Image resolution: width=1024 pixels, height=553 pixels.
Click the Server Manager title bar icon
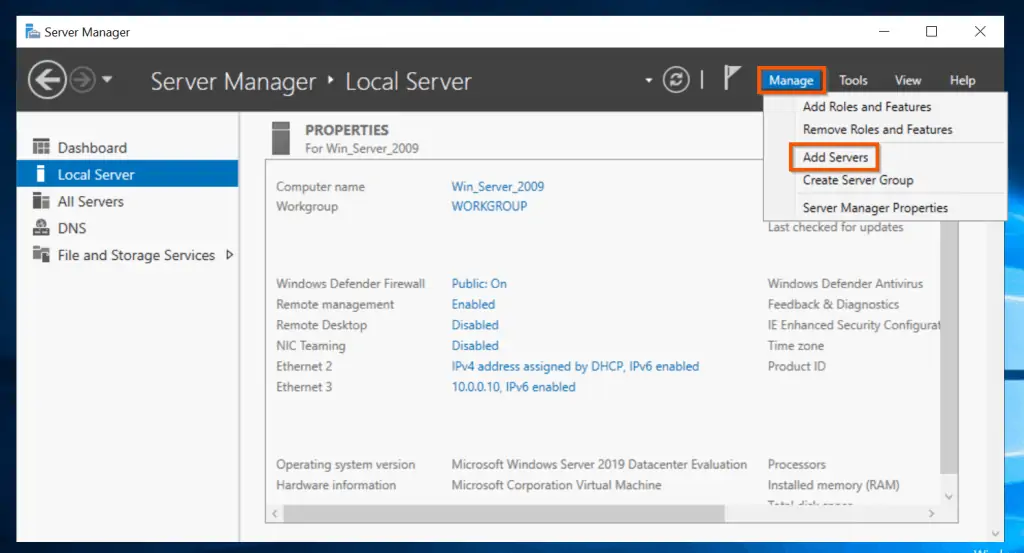pos(32,31)
